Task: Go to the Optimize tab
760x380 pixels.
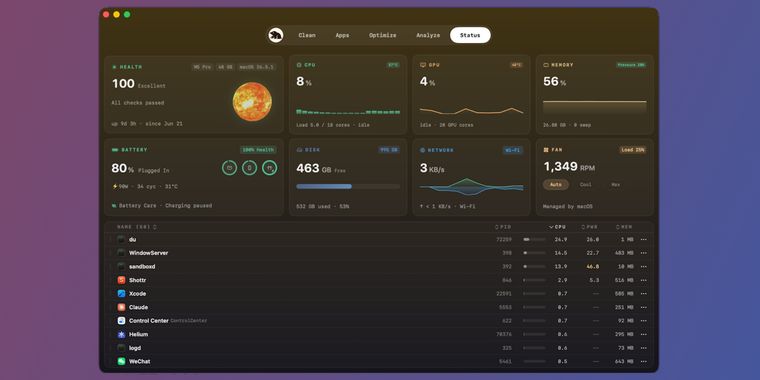Action: 382,35
